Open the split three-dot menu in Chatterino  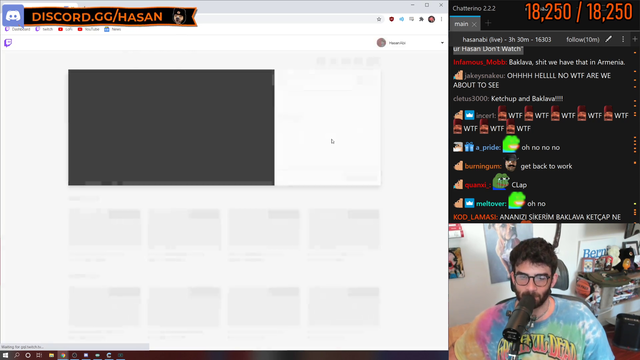point(623,39)
